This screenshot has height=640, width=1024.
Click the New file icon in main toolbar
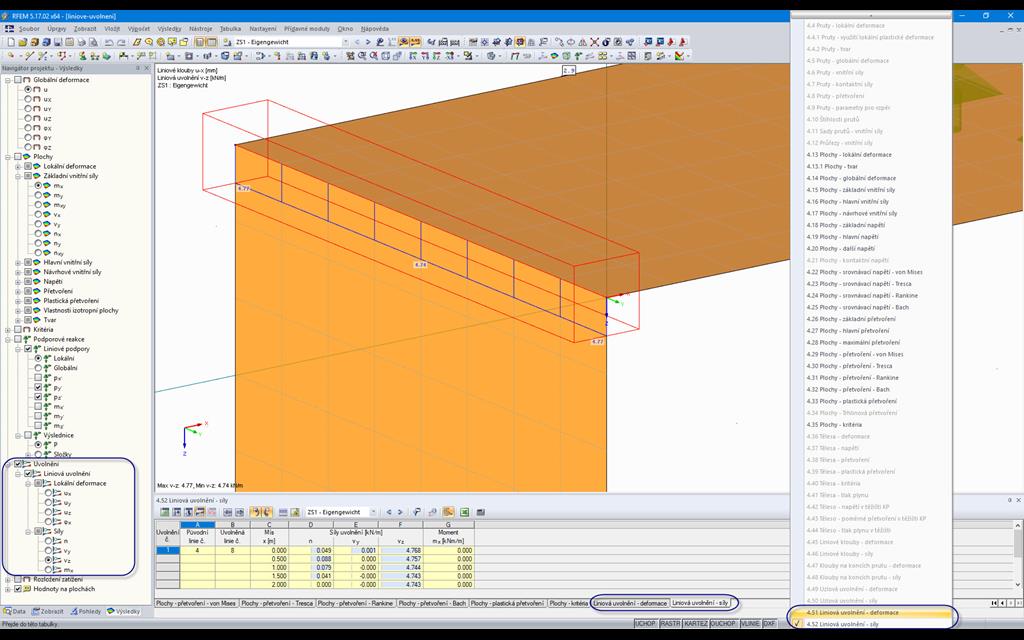coord(11,42)
